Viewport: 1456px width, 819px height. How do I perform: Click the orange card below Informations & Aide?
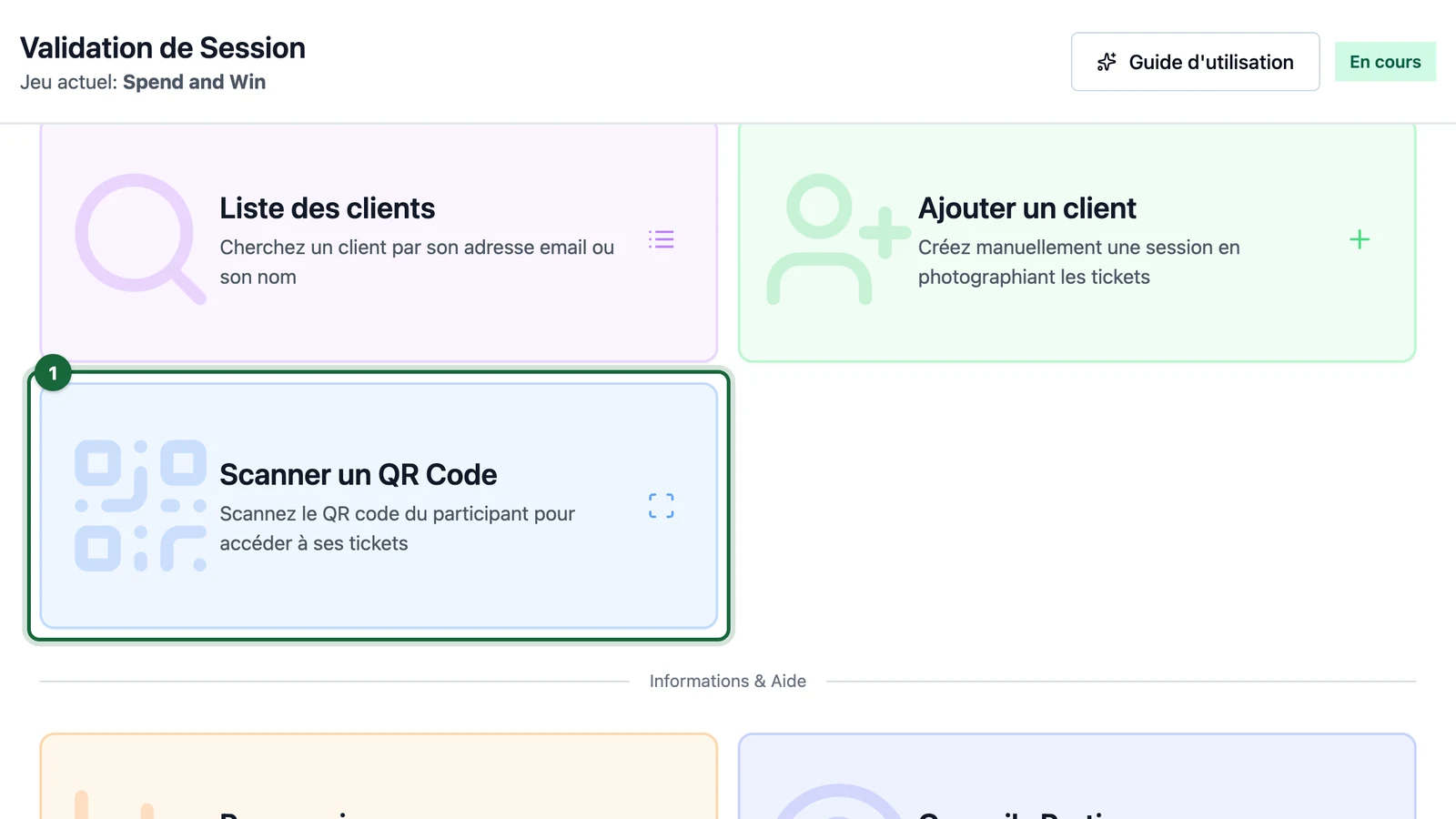point(379,776)
